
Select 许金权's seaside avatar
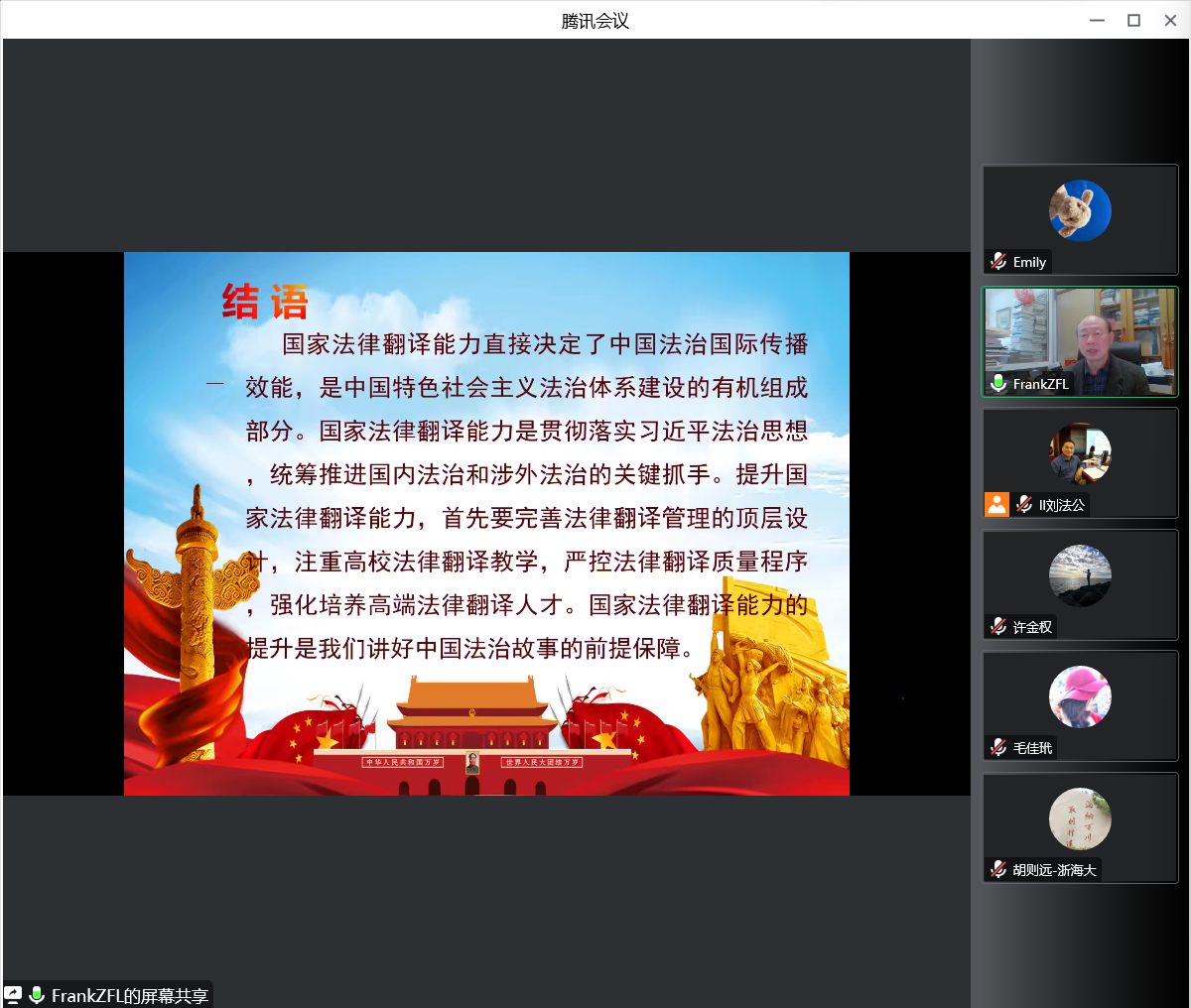tap(1080, 575)
